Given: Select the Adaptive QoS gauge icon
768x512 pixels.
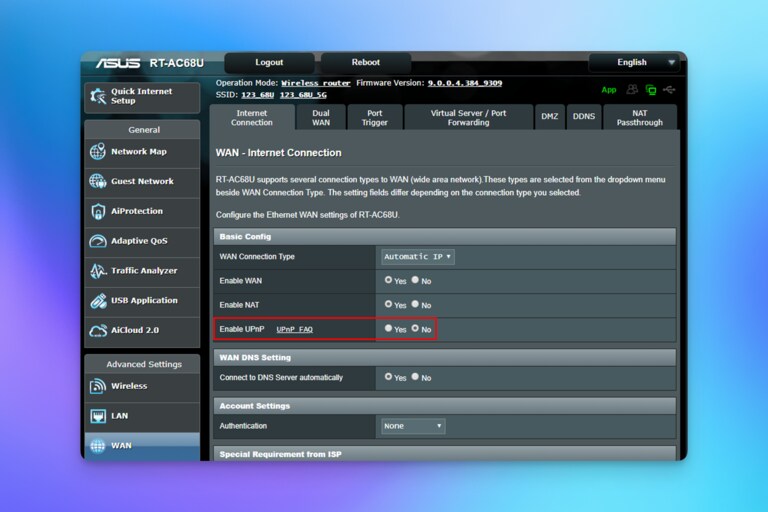Looking at the screenshot, I should click(98, 241).
